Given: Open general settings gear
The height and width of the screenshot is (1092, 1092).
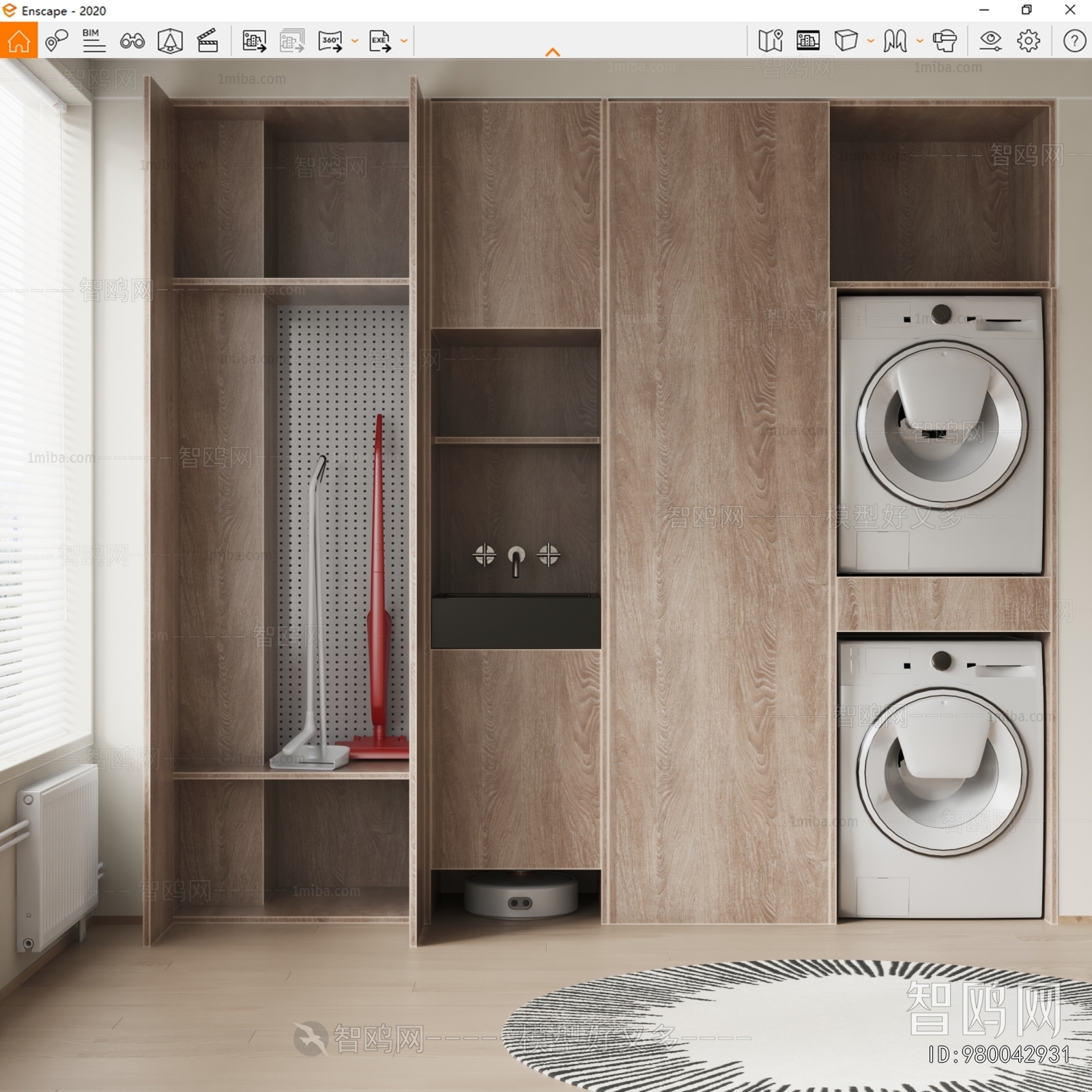Looking at the screenshot, I should pos(1029,41).
